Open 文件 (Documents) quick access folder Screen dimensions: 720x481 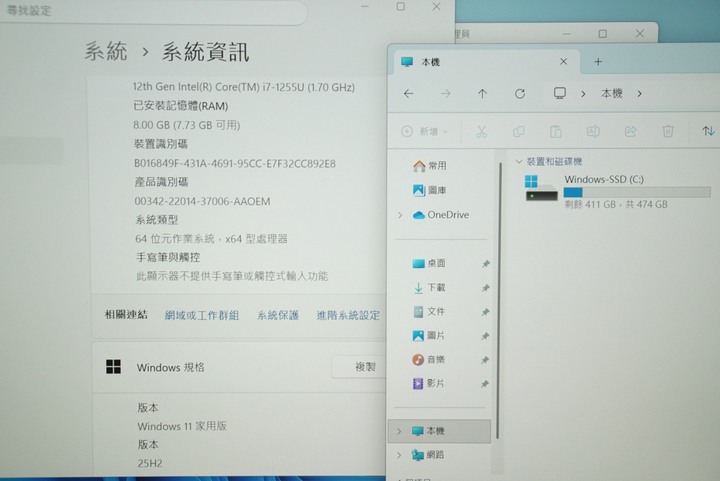pyautogui.click(x=429, y=312)
